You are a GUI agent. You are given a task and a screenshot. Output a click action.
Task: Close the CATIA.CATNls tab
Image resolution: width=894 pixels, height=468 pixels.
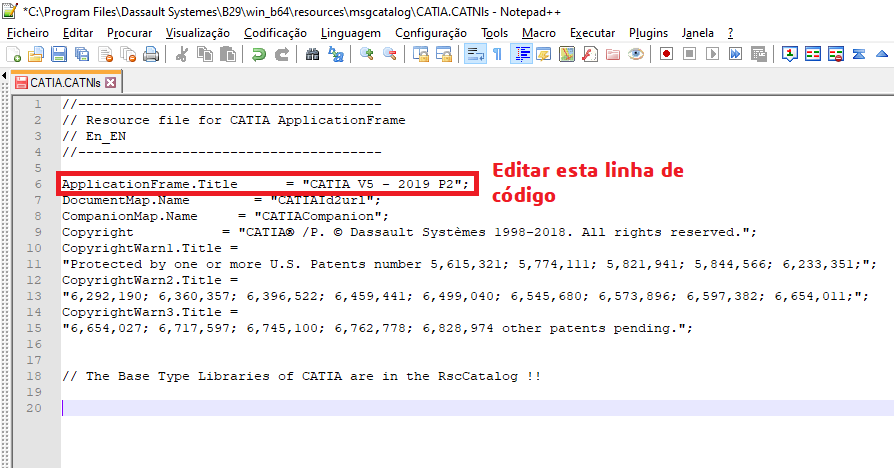coord(111,82)
